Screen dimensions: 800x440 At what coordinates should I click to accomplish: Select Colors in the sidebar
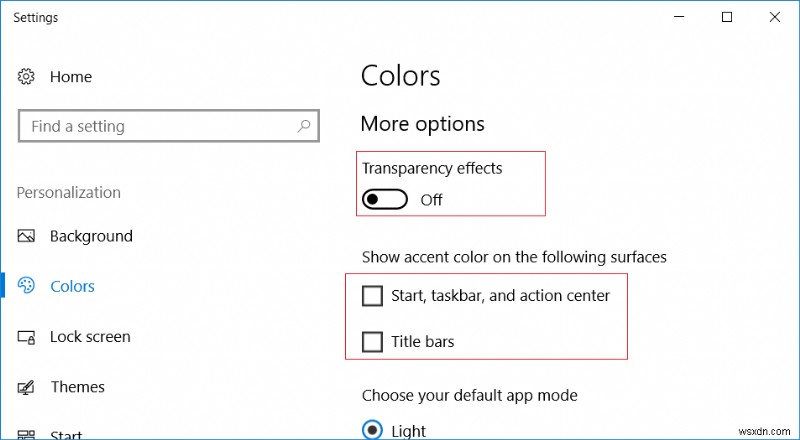click(x=72, y=286)
